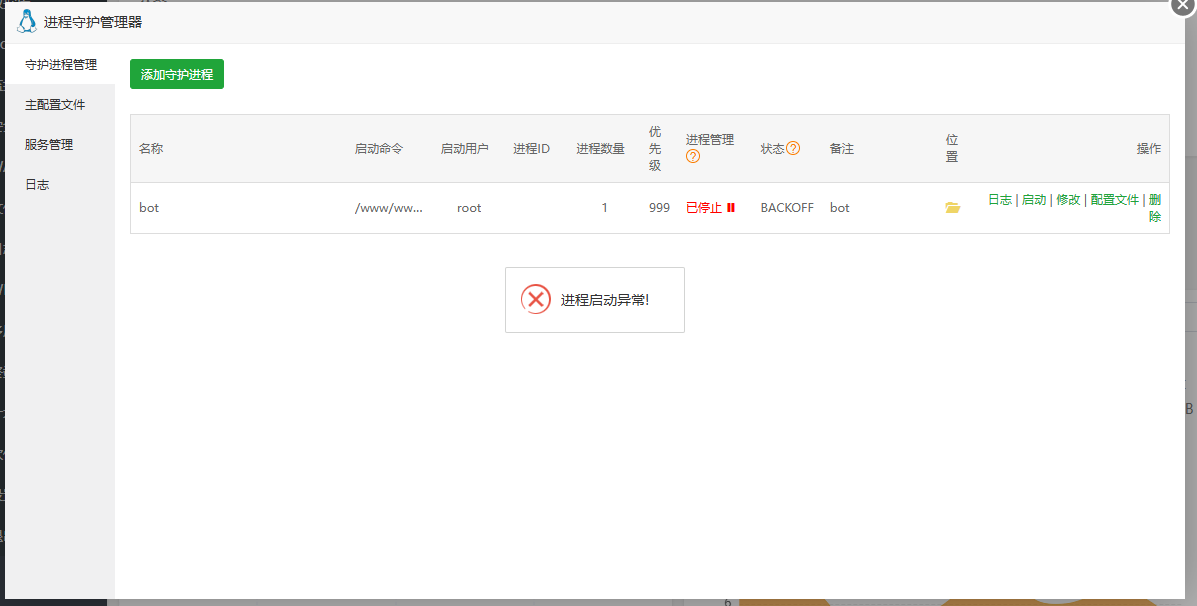This screenshot has height=606, width=1197.
Task: Click bot name cell
Action: (149, 208)
